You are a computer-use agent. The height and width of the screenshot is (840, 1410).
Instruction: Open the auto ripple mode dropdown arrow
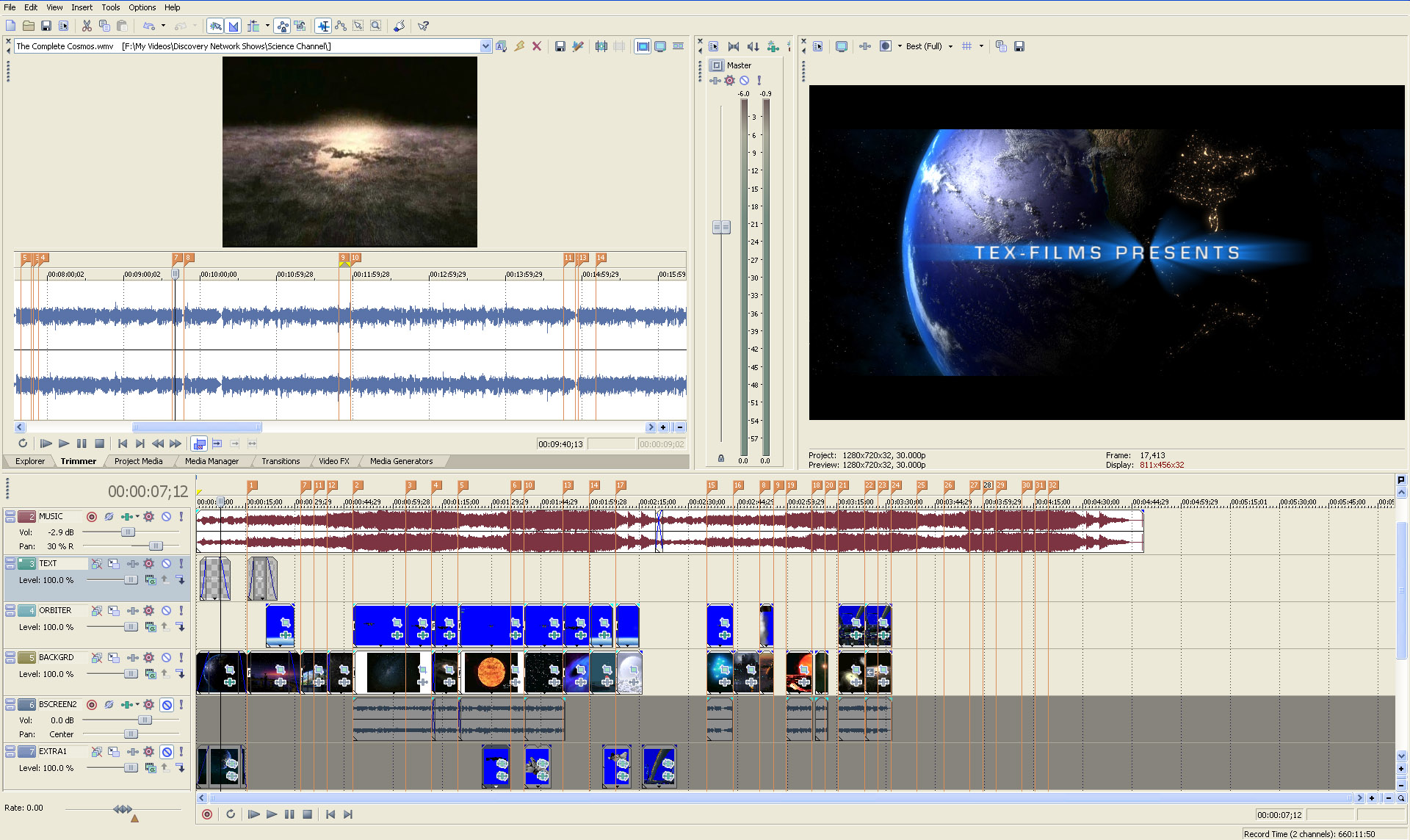[267, 26]
